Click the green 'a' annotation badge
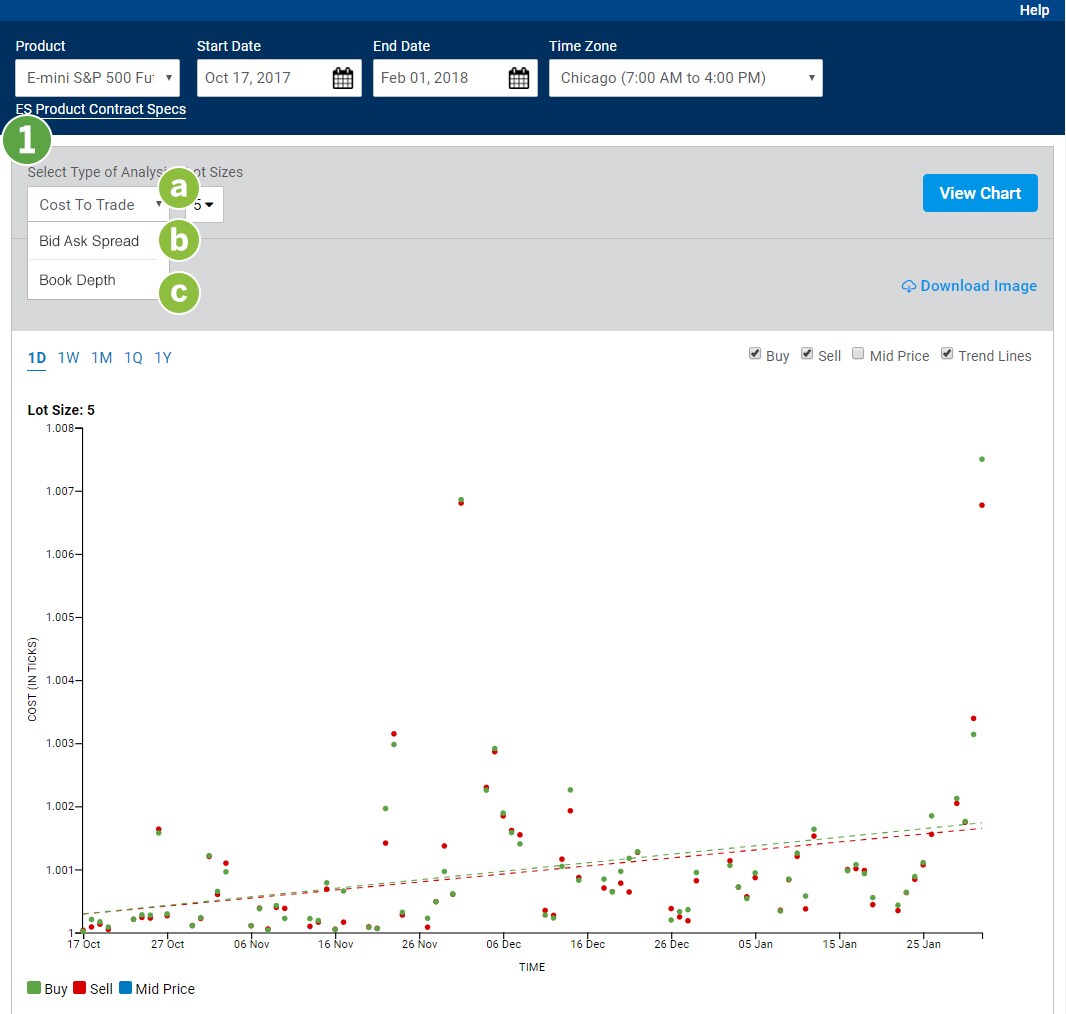Screen dimensions: 1066x1014 coord(179,188)
